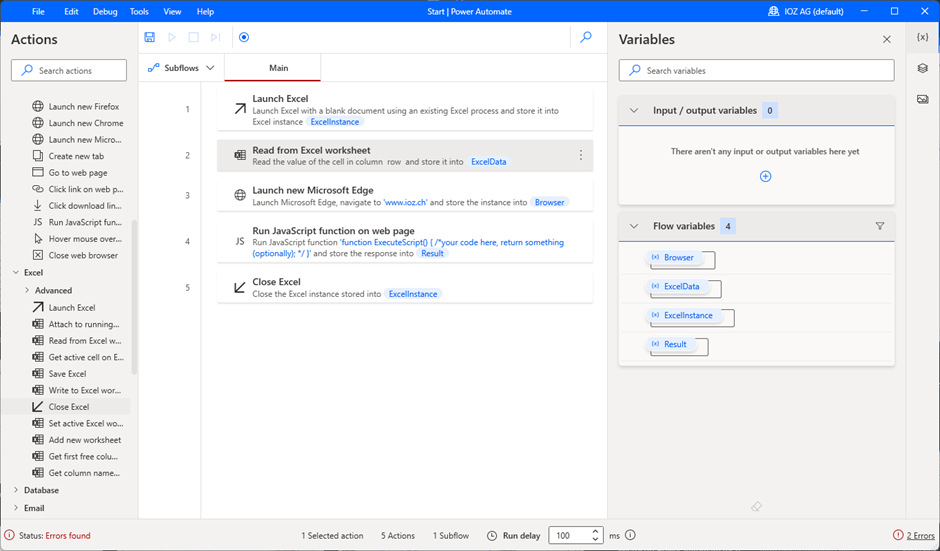The height and width of the screenshot is (551, 940).
Task: Add input or output variable plus icon
Action: tap(765, 176)
